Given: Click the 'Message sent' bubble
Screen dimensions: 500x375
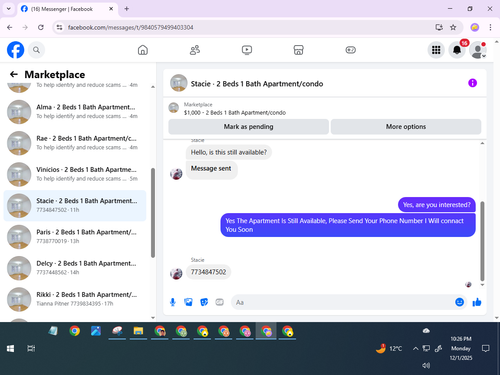Looking at the screenshot, I should [x=211, y=169].
